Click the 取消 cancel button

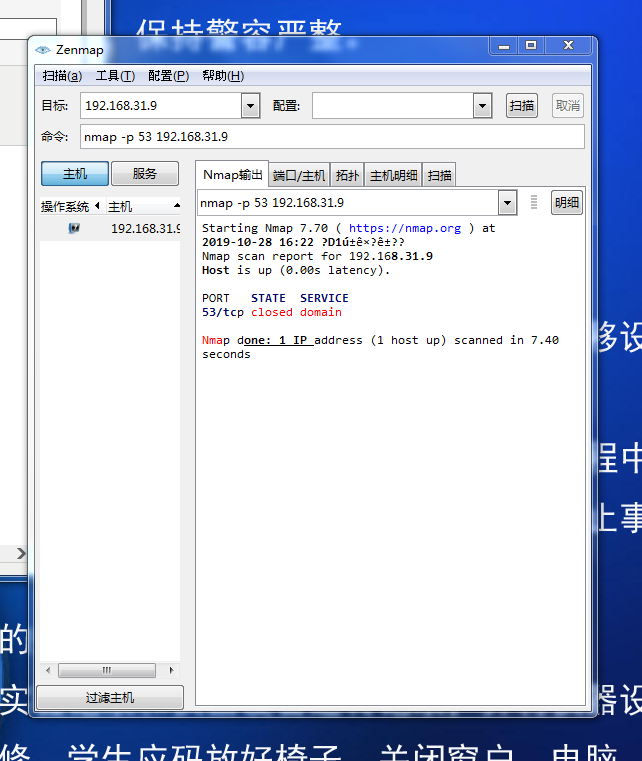568,106
